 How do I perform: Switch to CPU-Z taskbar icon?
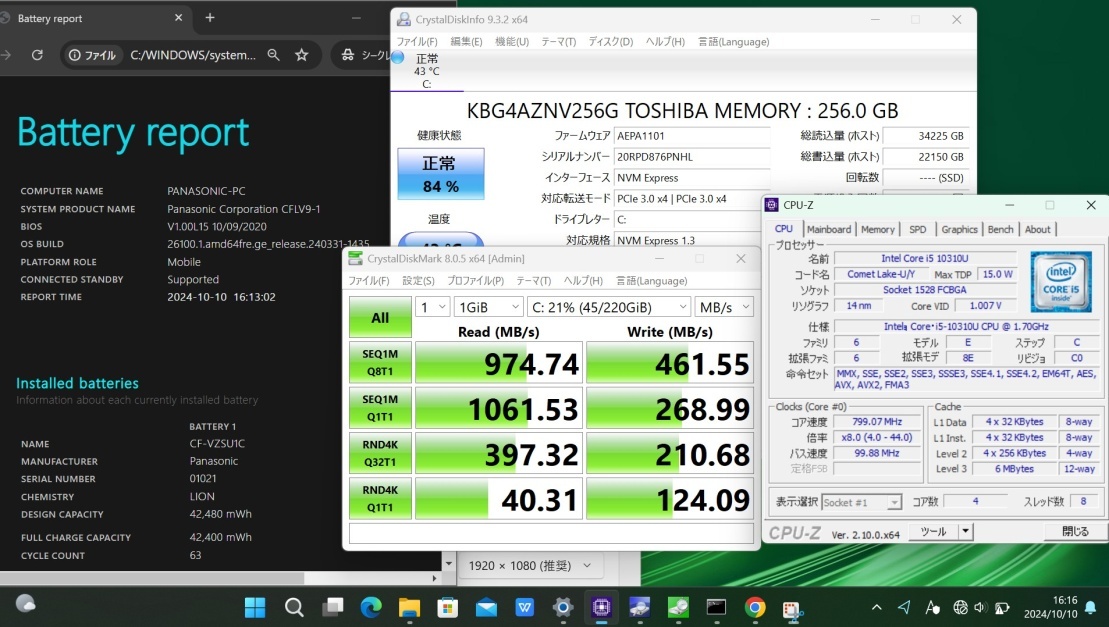pos(601,607)
